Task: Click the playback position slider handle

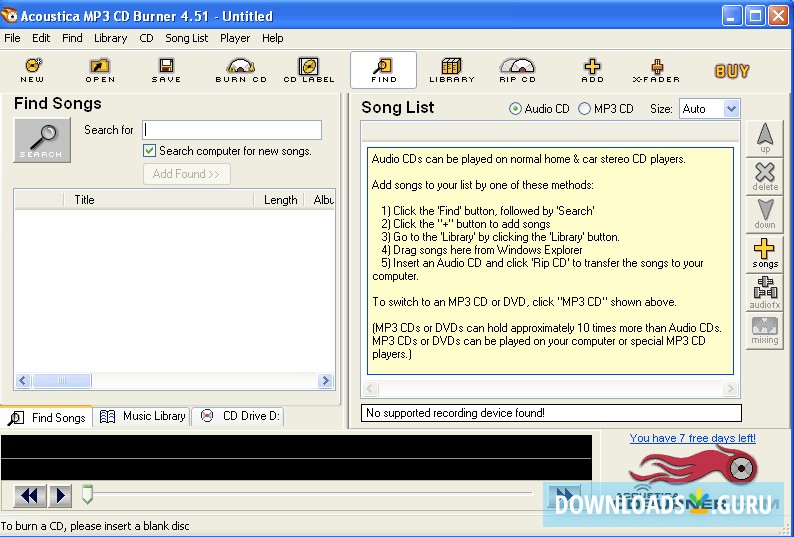Action: click(87, 494)
